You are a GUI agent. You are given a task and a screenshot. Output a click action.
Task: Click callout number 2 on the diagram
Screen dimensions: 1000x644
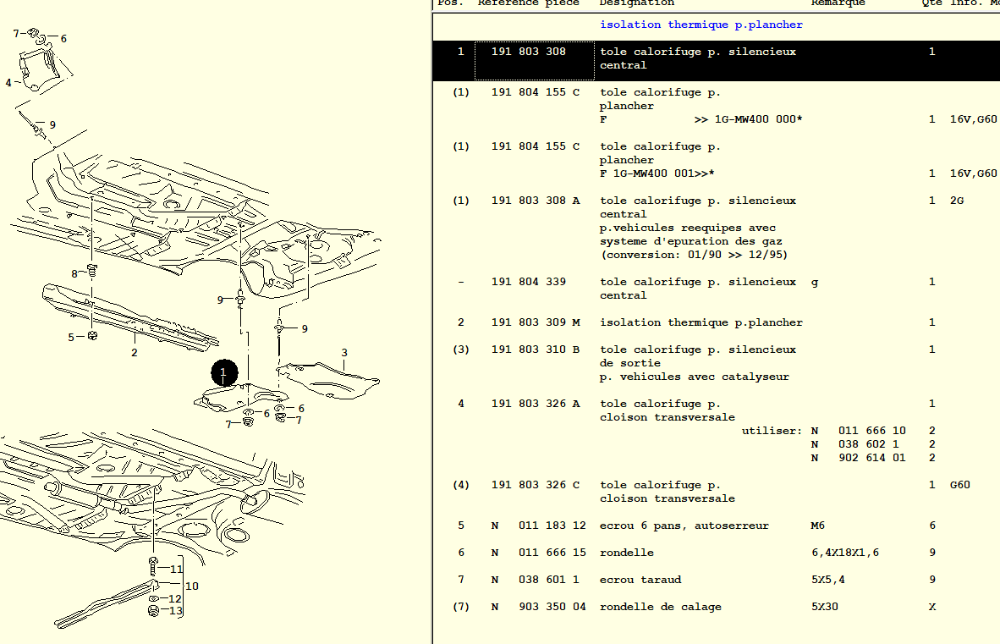(134, 353)
